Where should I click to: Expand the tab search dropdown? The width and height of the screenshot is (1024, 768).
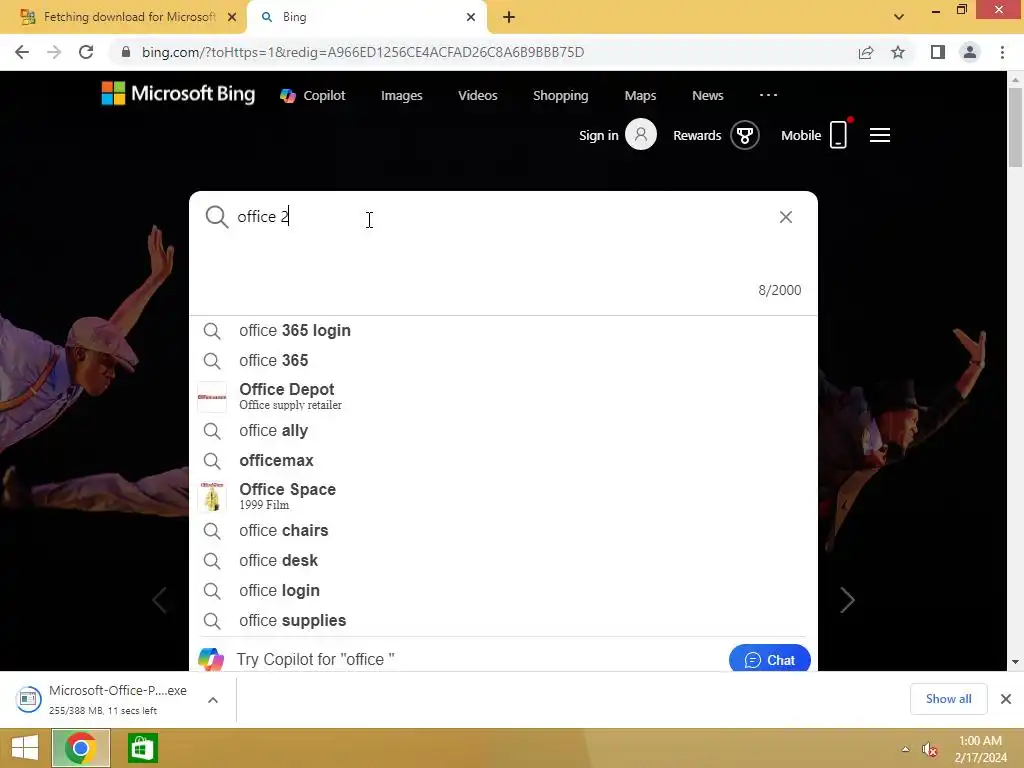coord(899,17)
